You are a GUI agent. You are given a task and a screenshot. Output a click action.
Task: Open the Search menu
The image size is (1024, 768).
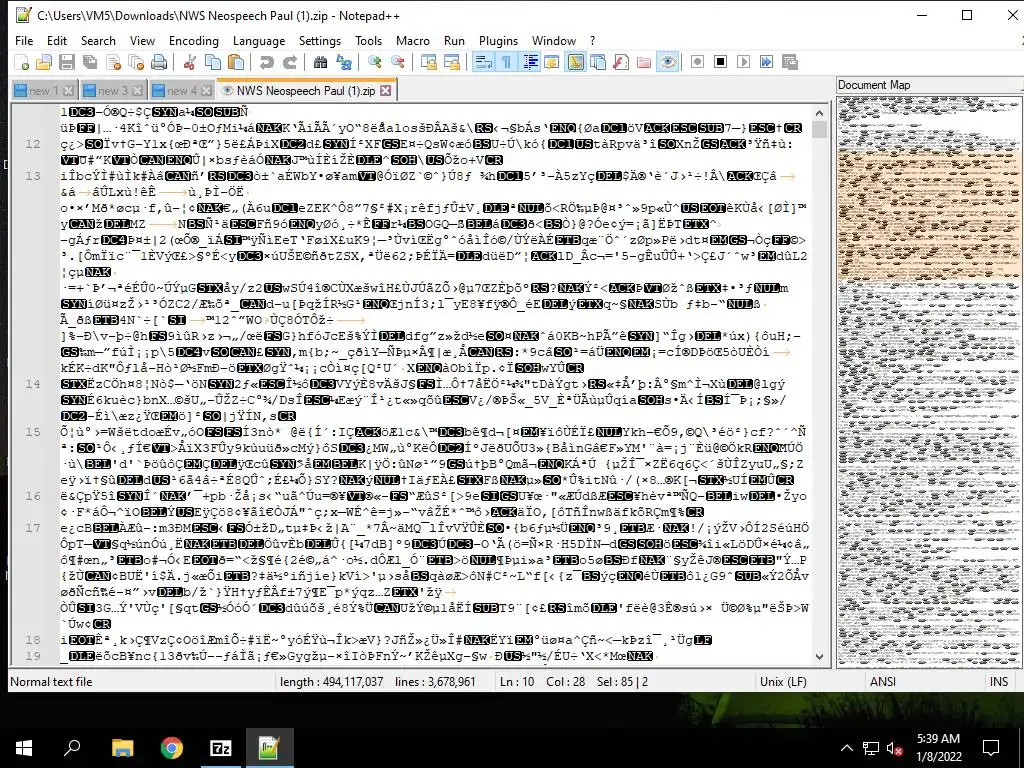pyautogui.click(x=98, y=40)
